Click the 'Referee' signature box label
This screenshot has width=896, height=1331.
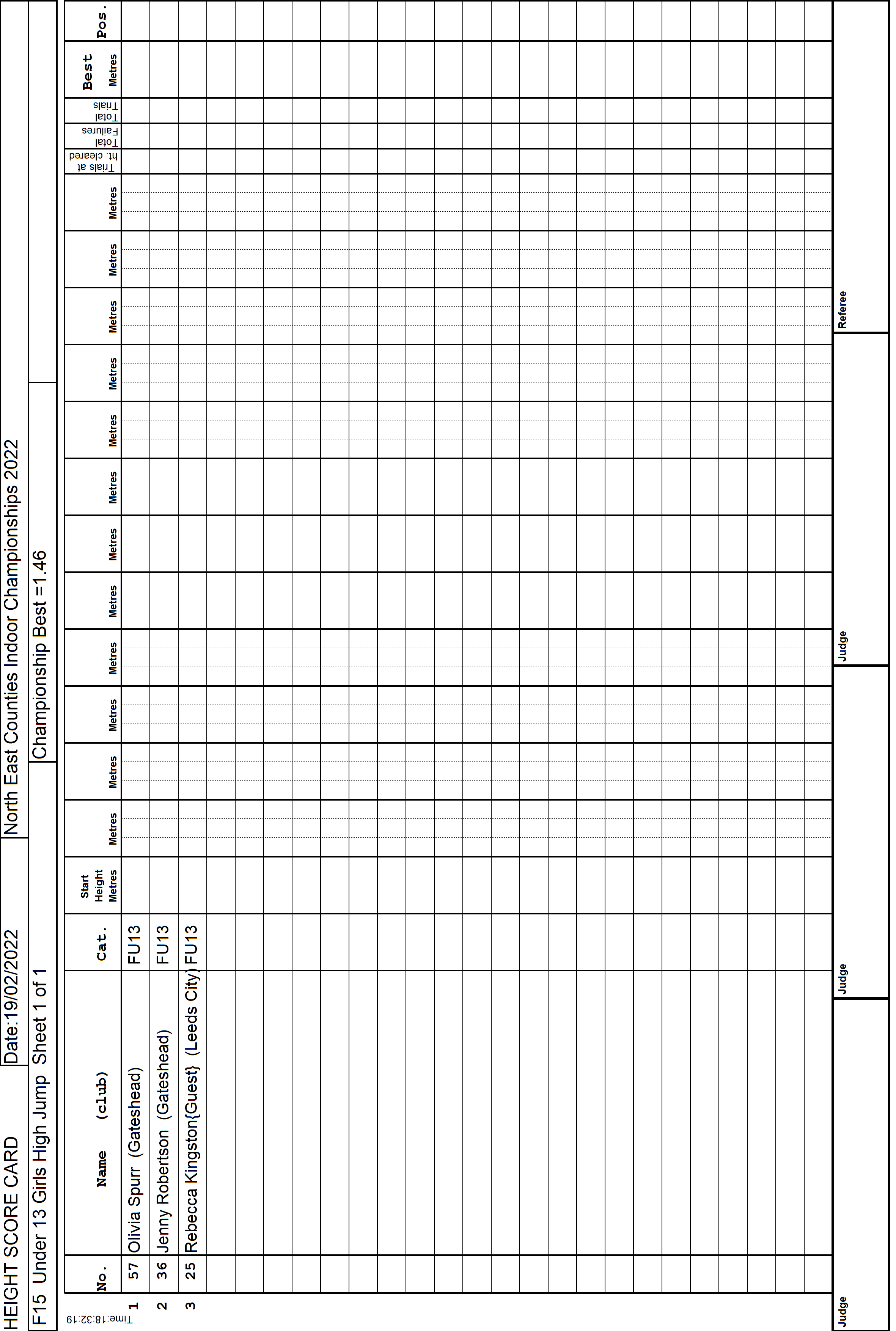[843, 309]
